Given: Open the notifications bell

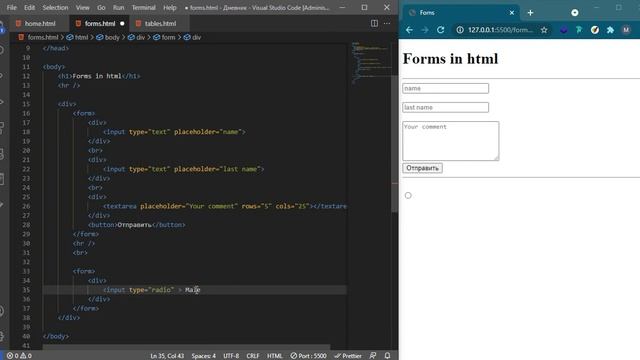Looking at the screenshot, I should (387, 356).
